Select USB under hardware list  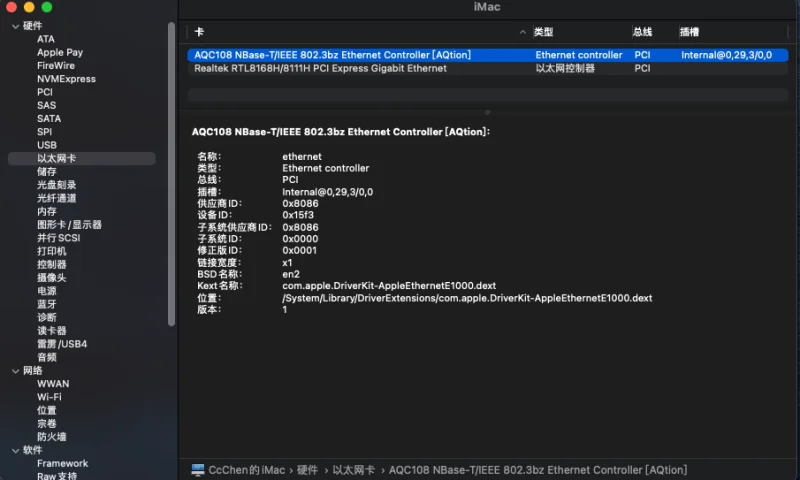(x=47, y=145)
